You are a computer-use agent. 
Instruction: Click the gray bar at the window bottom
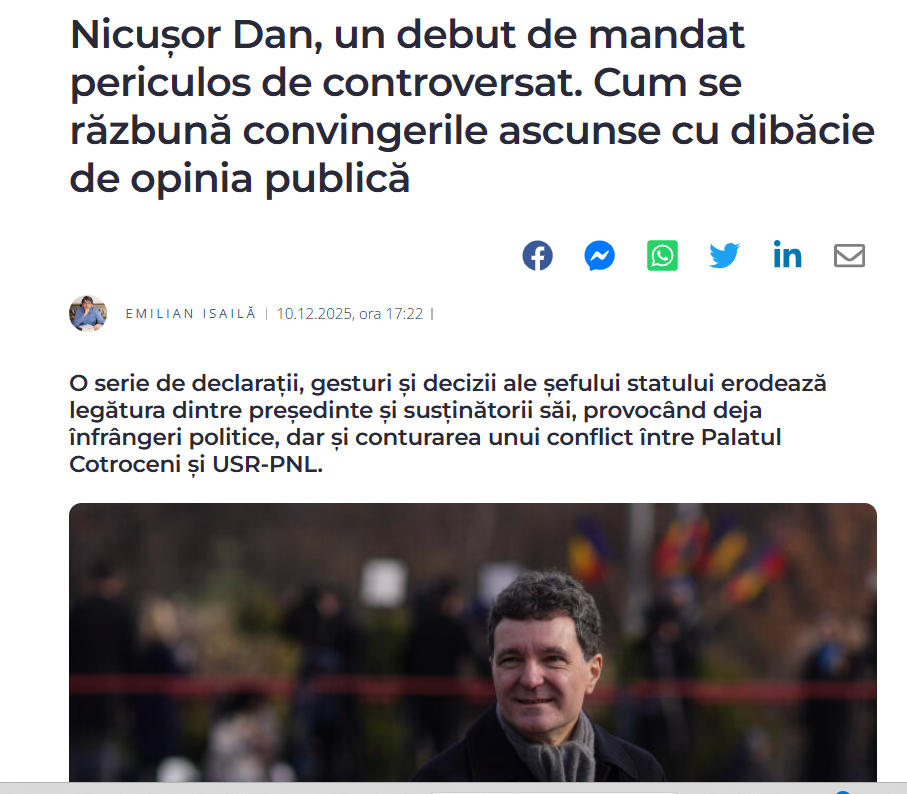(x=454, y=788)
